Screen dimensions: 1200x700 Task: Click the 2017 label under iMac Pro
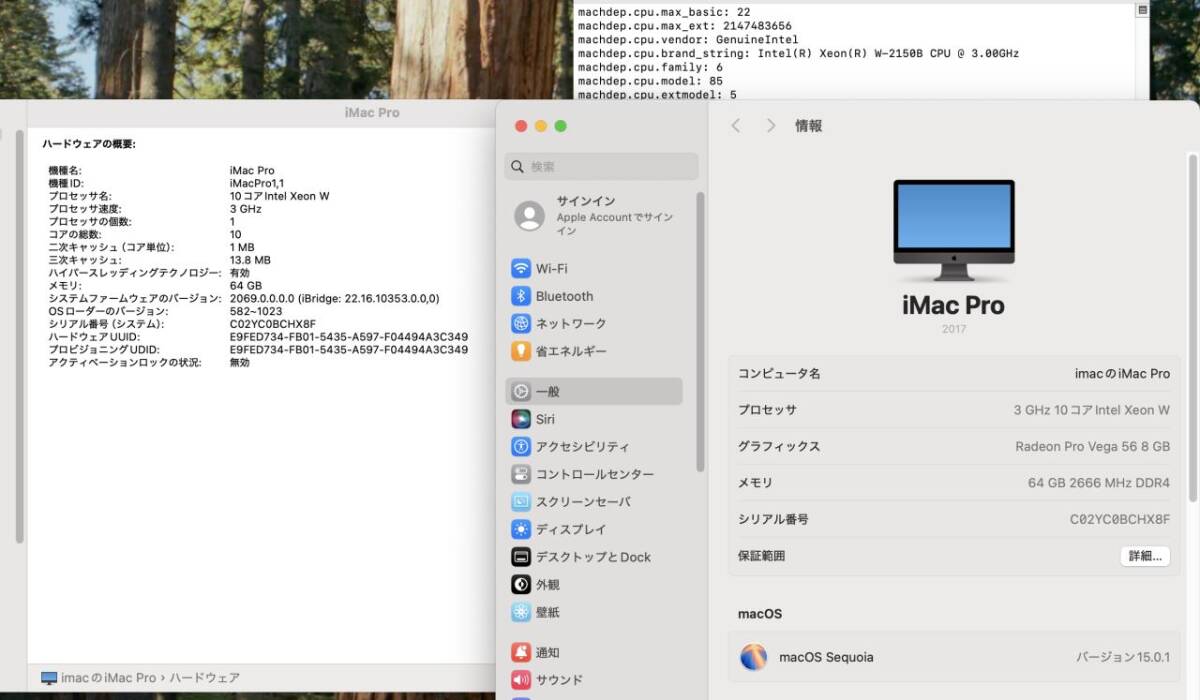(x=954, y=329)
